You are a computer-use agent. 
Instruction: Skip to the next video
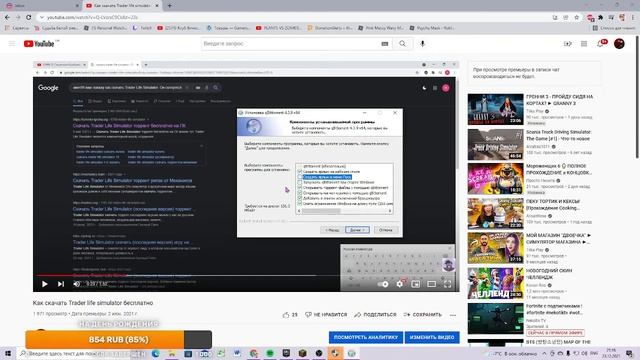tap(61, 284)
